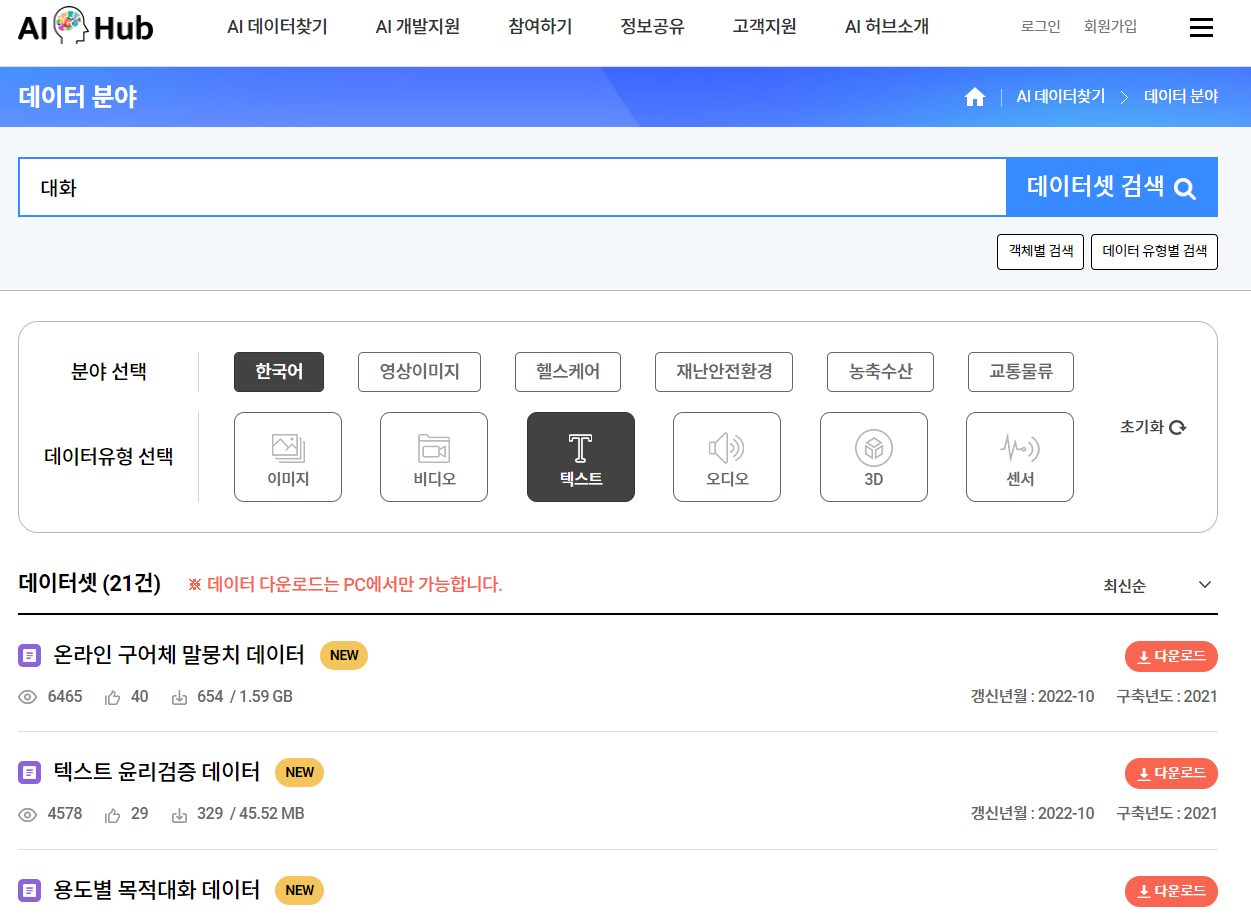
Task: Download 용도별 목적대화 데이터
Action: (1171, 891)
